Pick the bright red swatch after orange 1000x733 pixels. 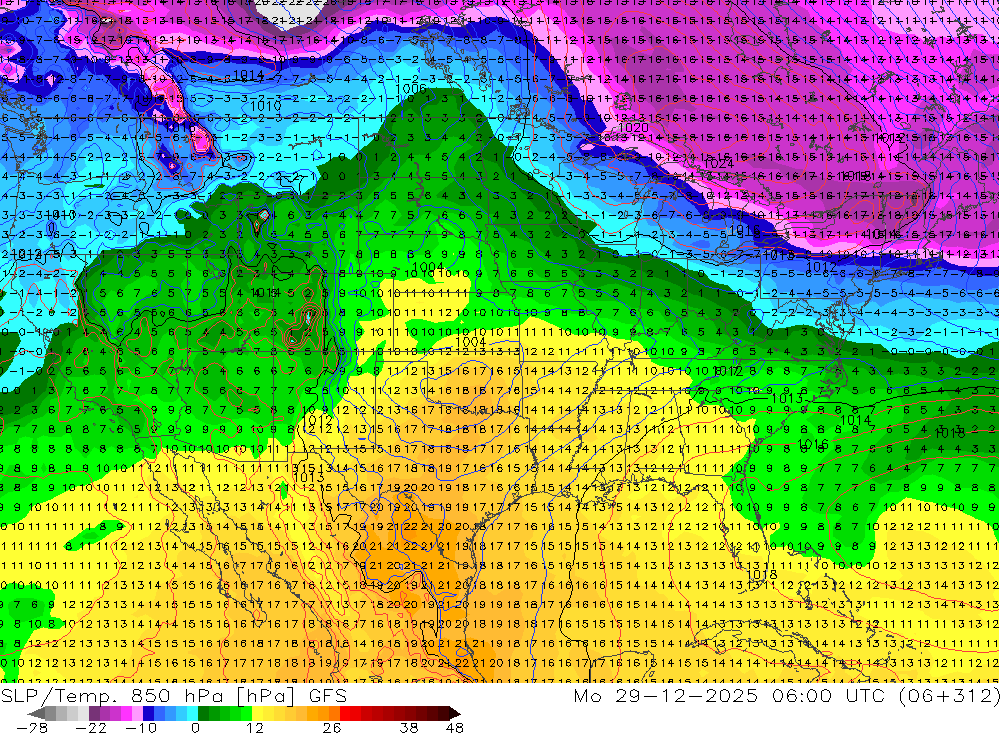coord(345,713)
